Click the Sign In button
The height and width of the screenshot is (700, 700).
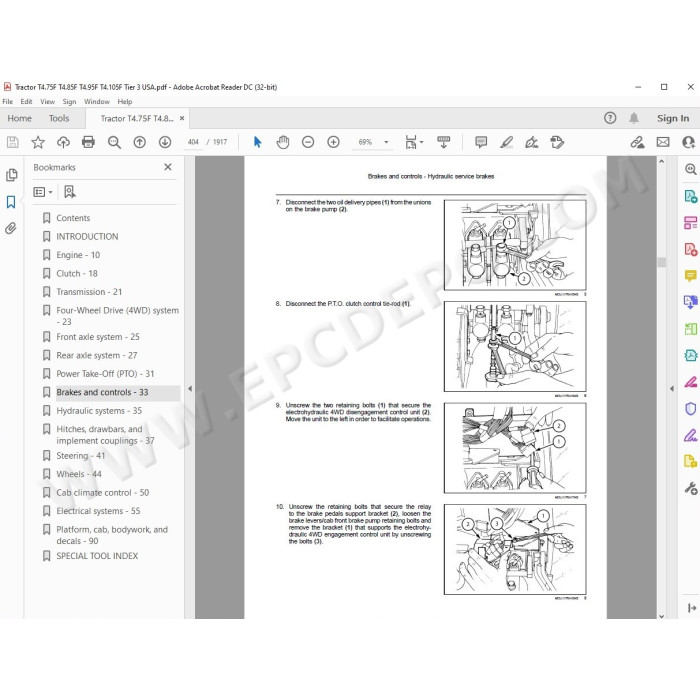click(673, 118)
